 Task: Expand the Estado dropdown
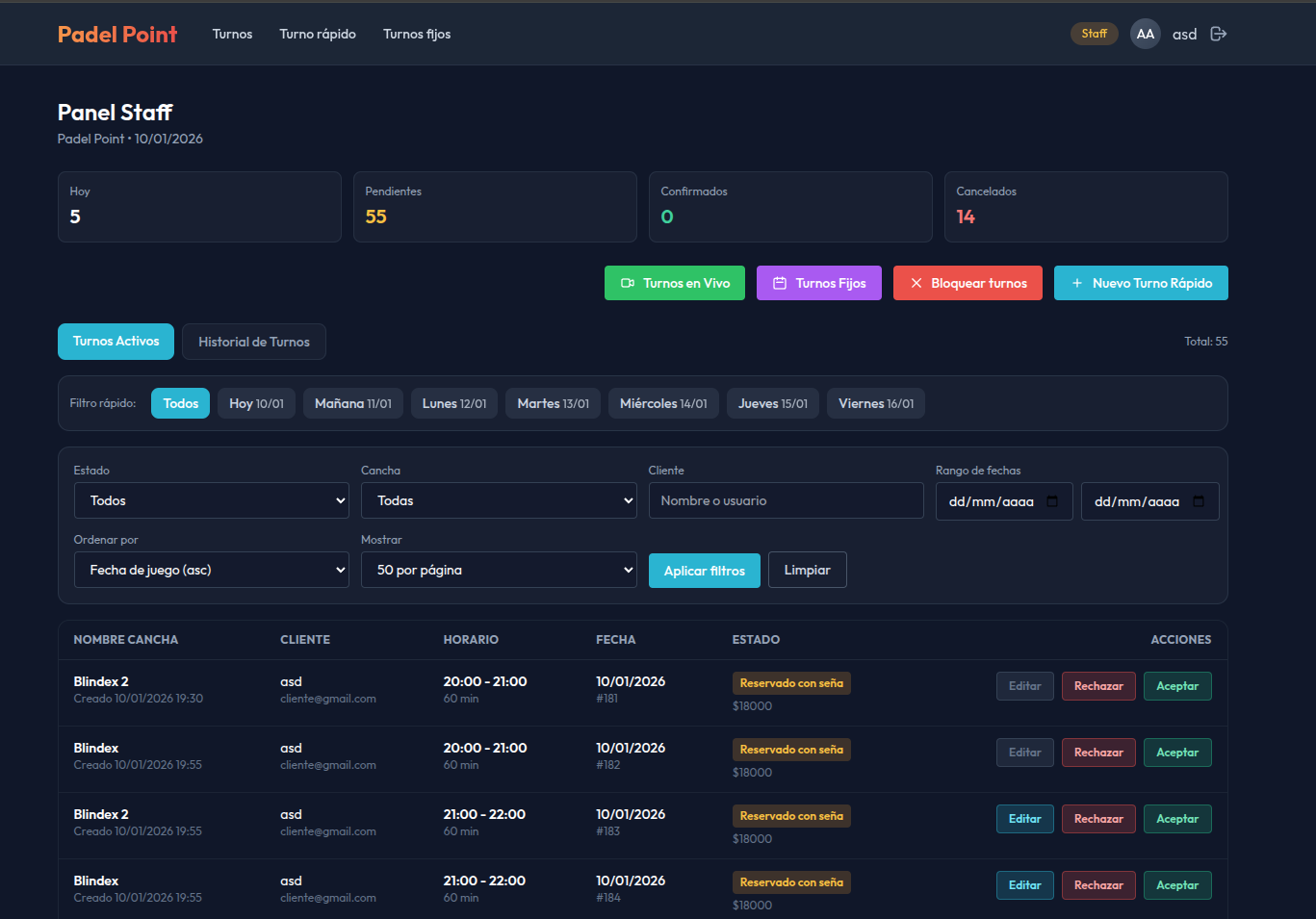point(211,500)
